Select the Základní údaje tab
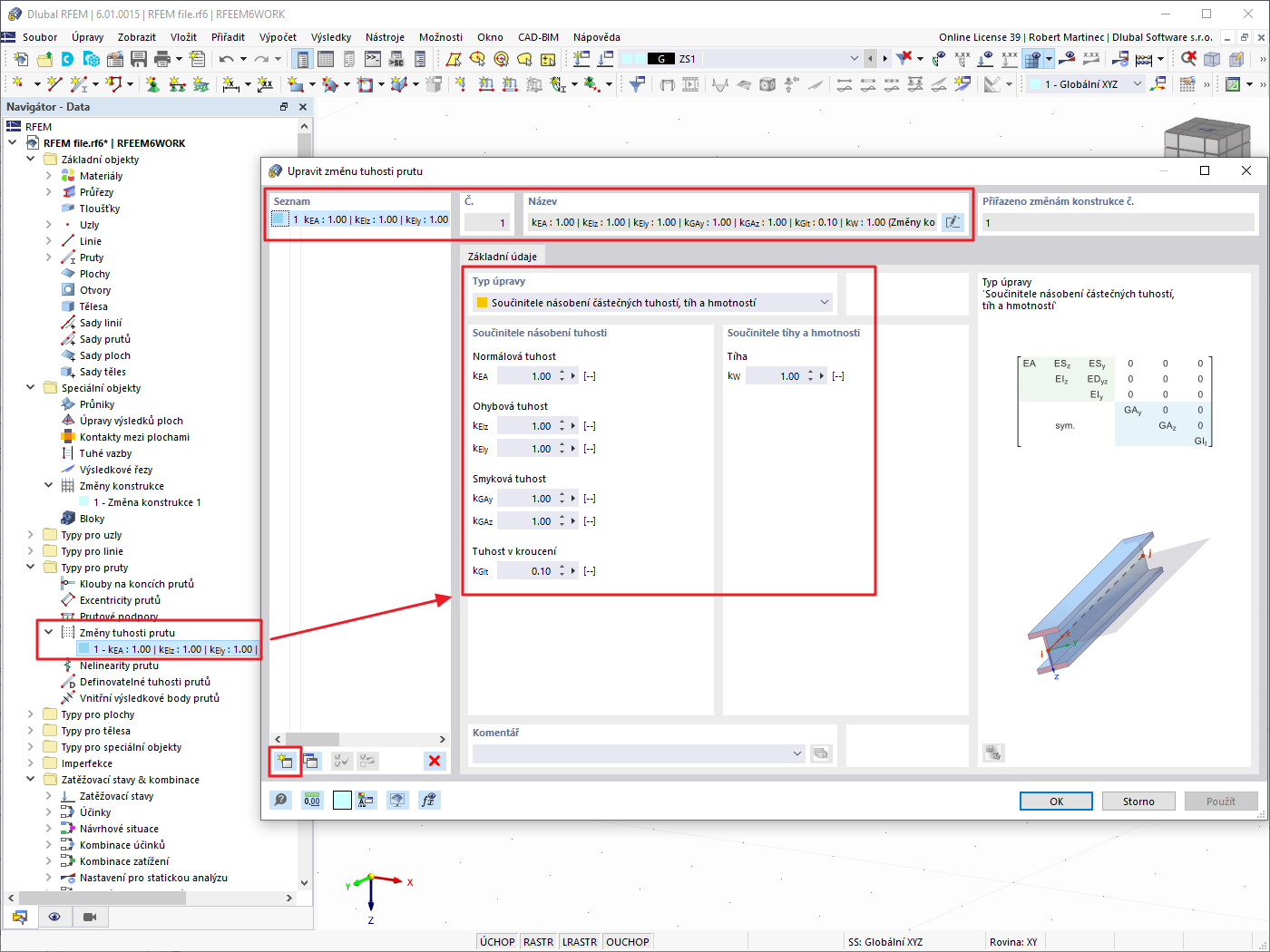 [x=503, y=255]
